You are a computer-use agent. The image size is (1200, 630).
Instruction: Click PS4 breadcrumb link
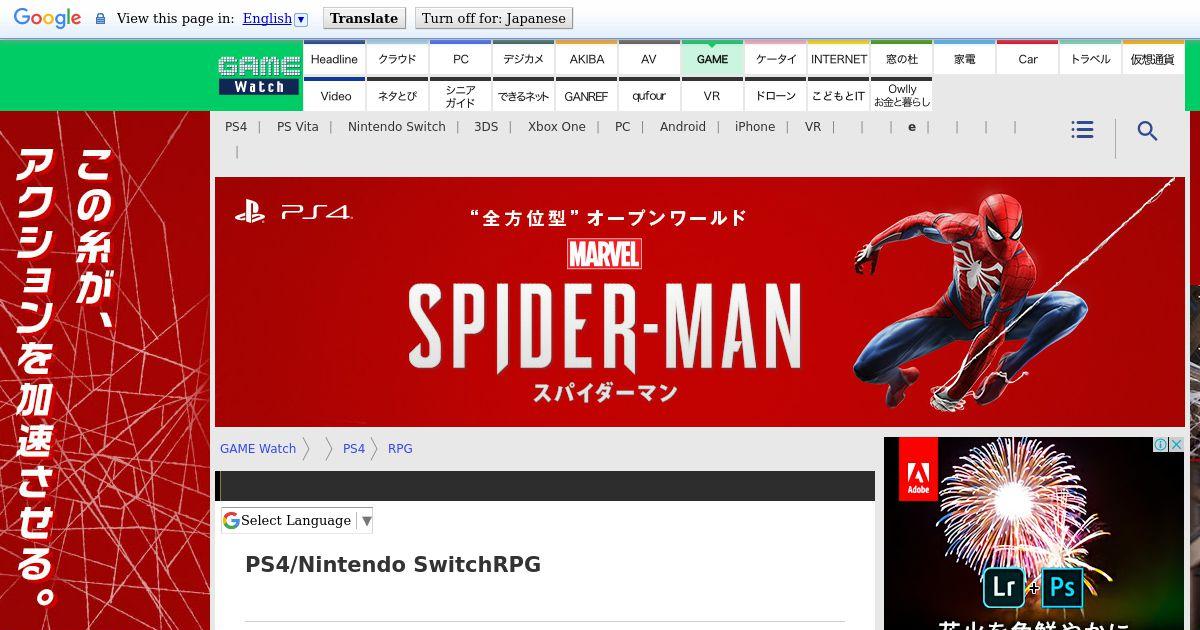point(354,449)
